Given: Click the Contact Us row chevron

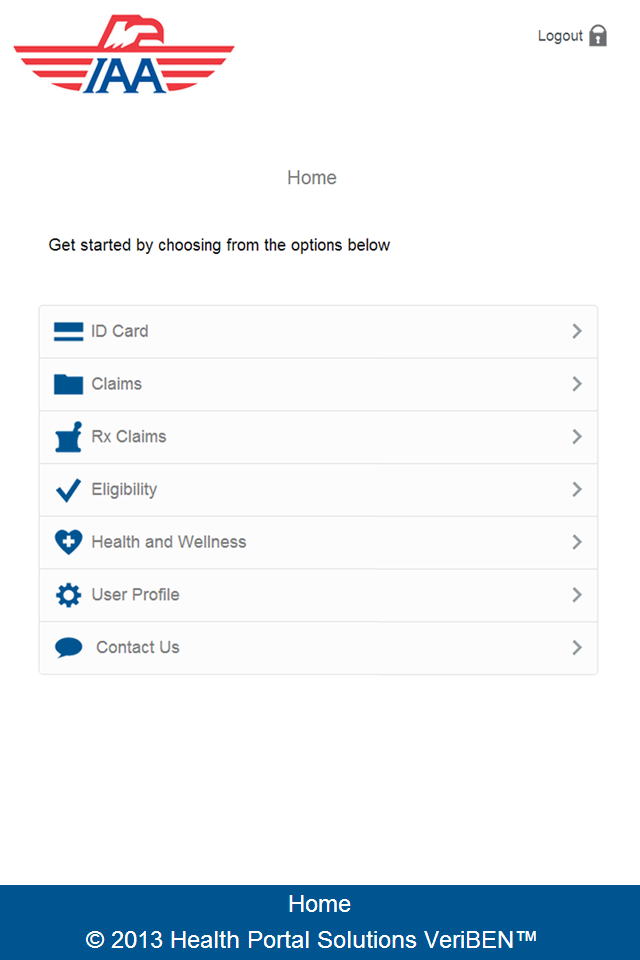Looking at the screenshot, I should click(x=577, y=648).
